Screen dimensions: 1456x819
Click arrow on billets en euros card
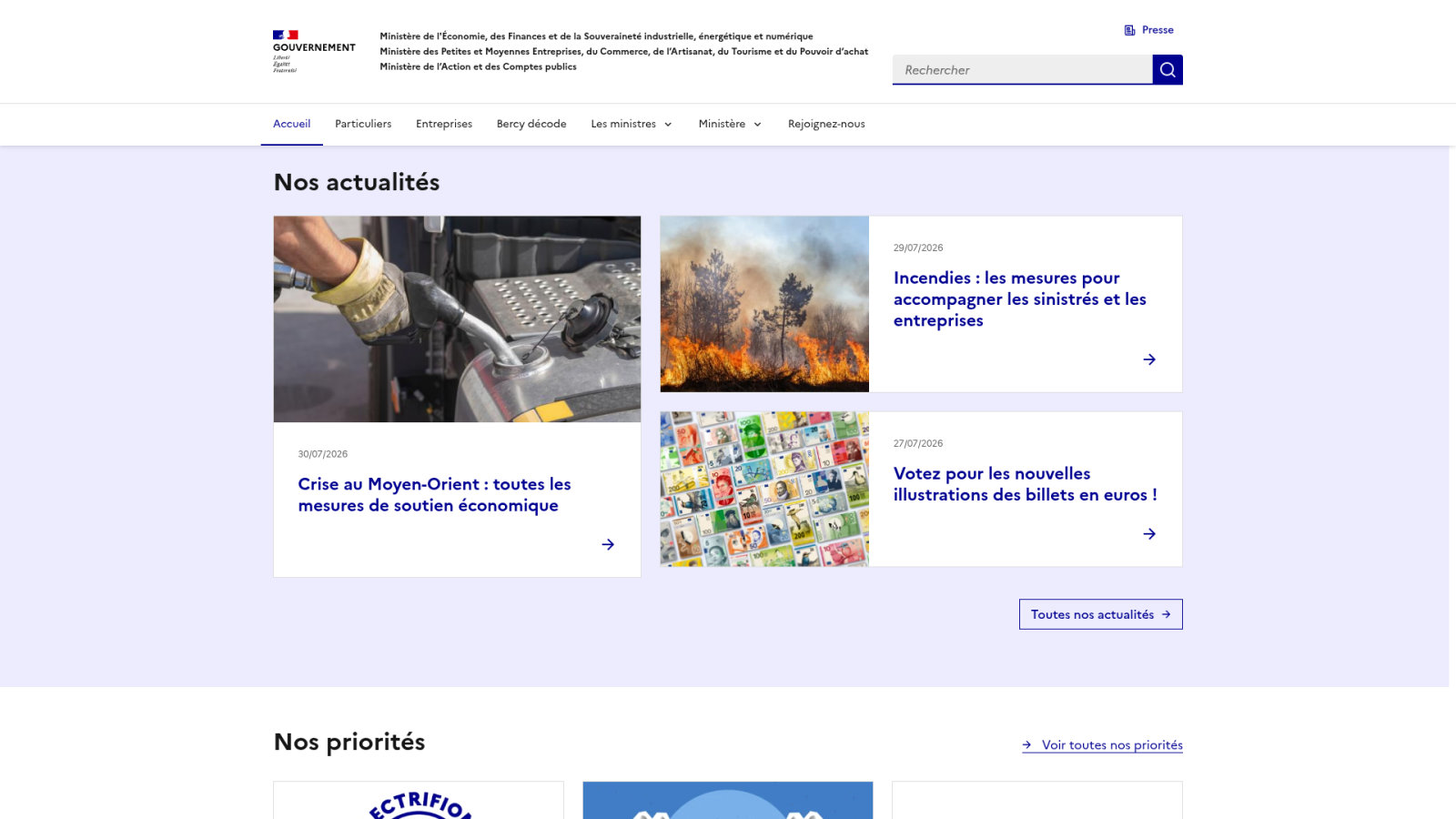pos(1149,534)
